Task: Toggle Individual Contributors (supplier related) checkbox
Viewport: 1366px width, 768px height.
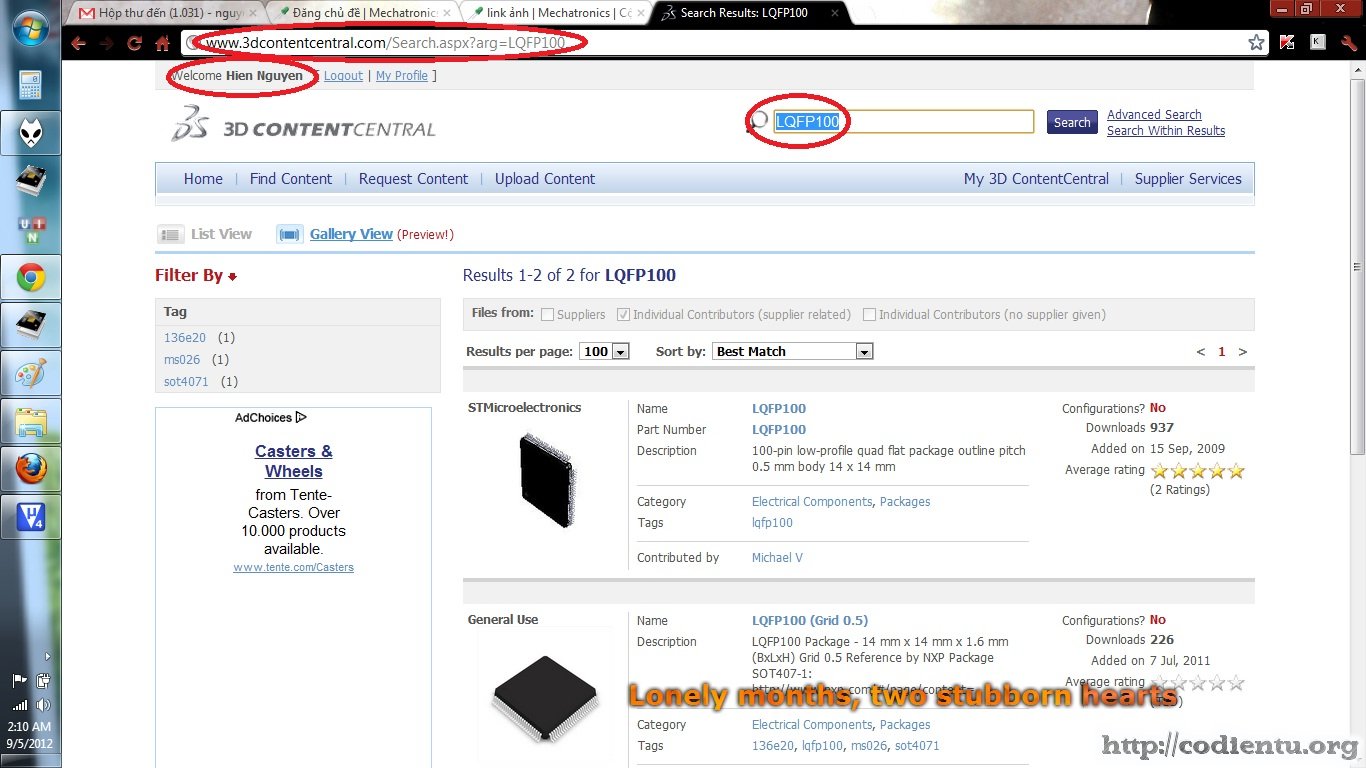Action: (x=623, y=315)
